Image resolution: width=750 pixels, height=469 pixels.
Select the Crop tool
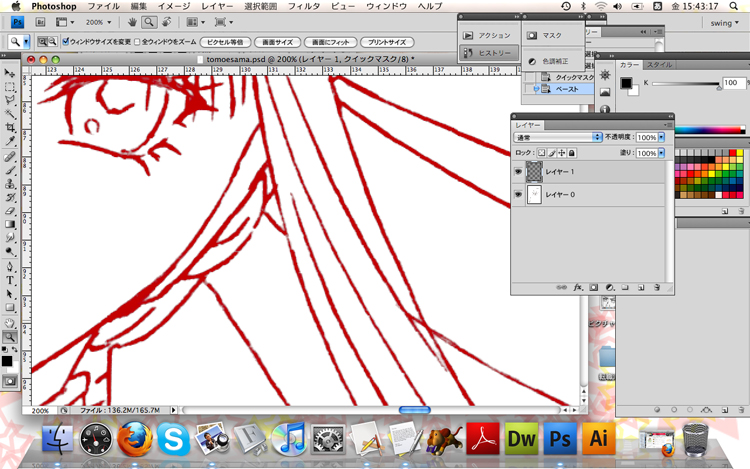tap(10, 127)
